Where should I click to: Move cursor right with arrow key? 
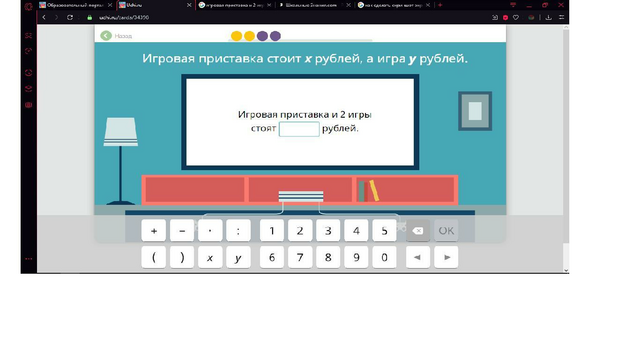446,257
